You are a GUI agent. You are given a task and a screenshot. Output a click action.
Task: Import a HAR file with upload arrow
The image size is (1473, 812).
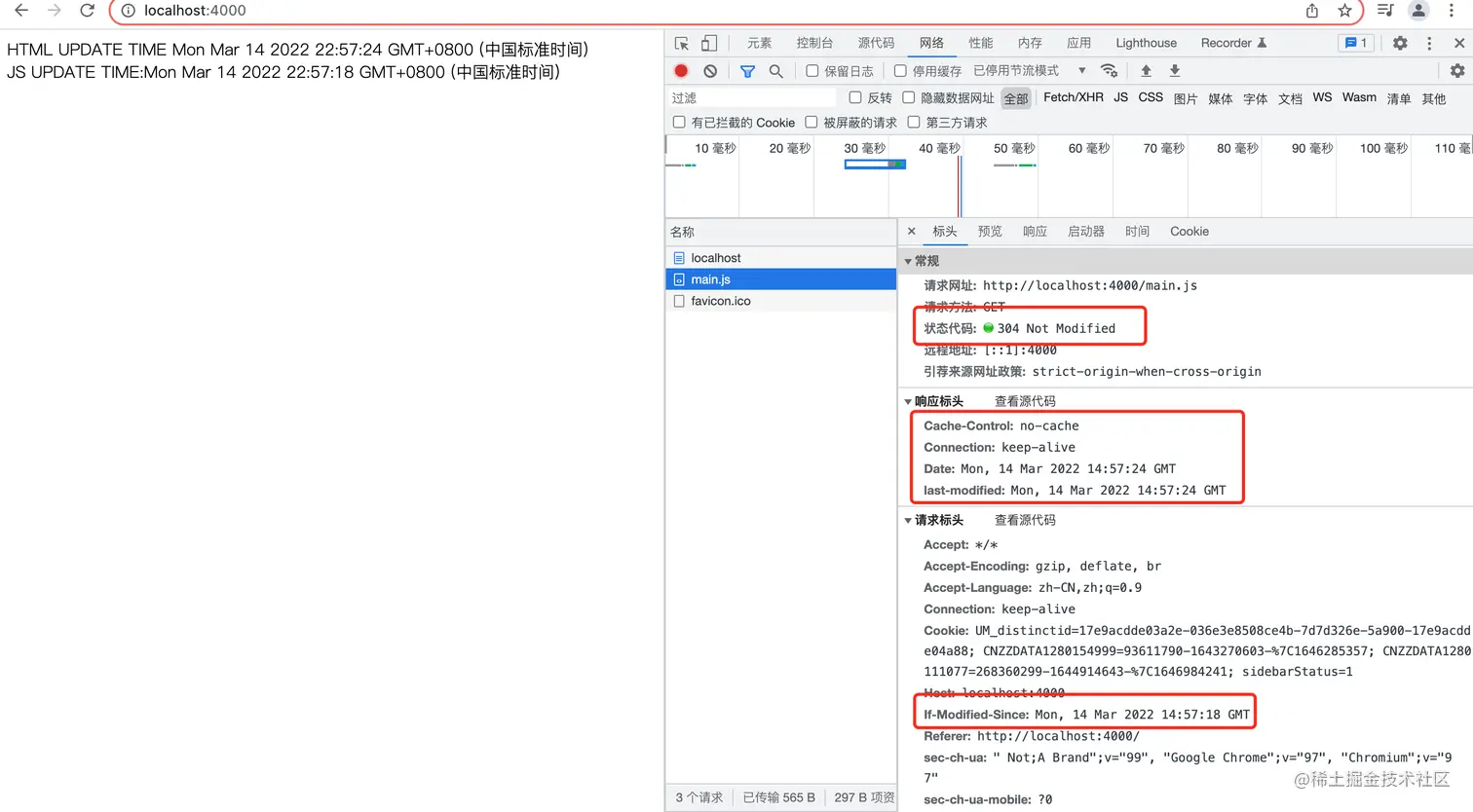coord(1146,70)
